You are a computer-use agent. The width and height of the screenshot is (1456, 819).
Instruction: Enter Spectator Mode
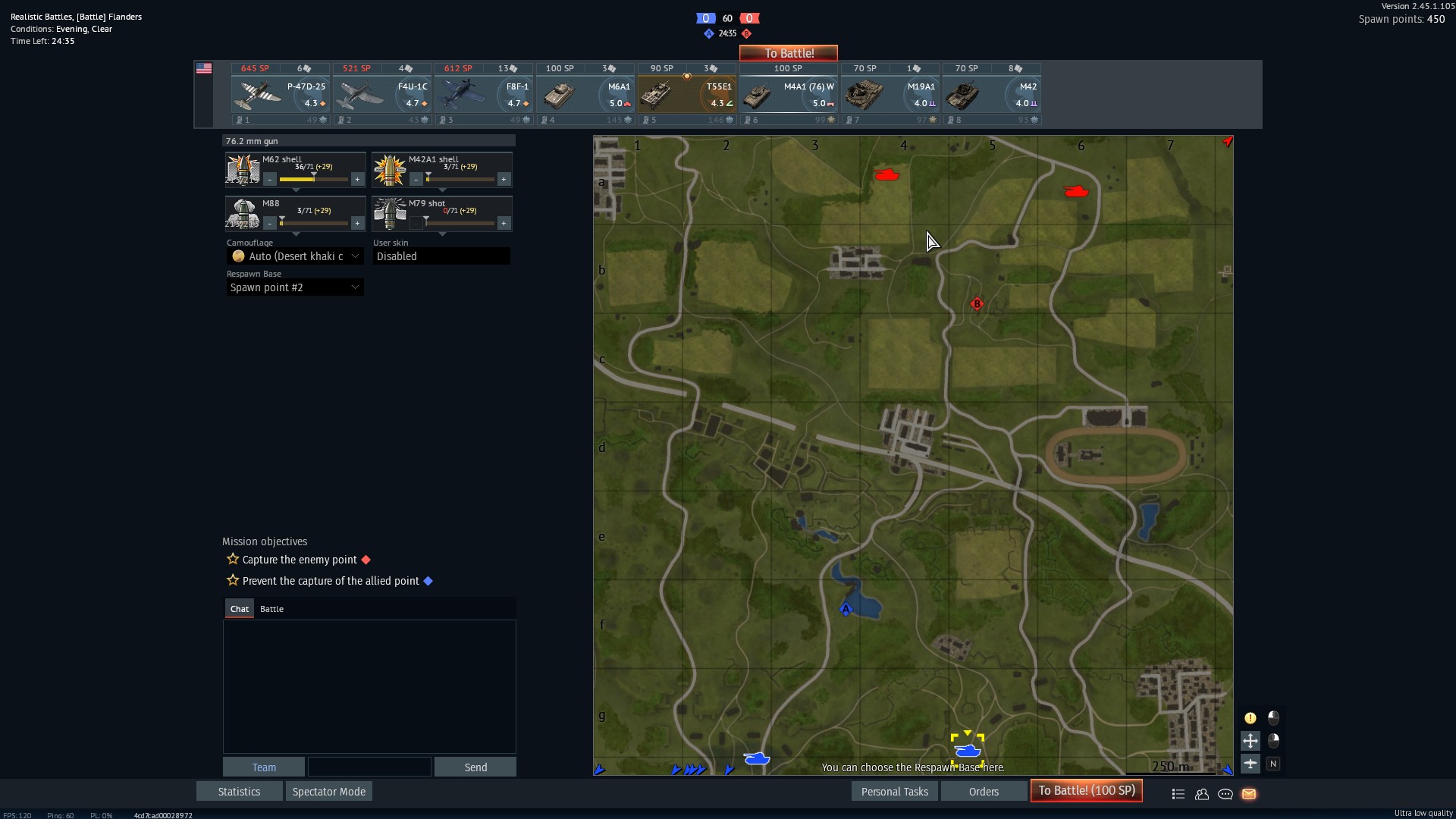(x=329, y=792)
